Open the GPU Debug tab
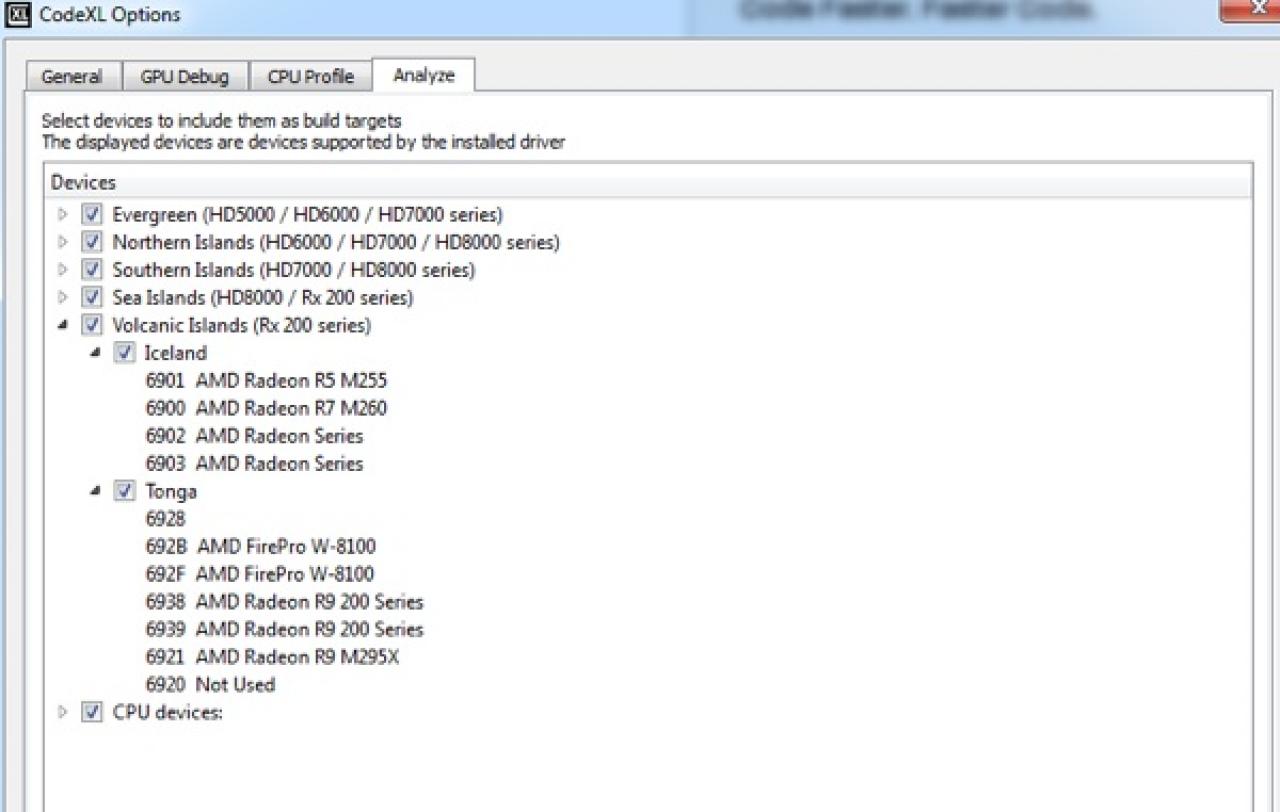Image resolution: width=1280 pixels, height=812 pixels. (184, 77)
